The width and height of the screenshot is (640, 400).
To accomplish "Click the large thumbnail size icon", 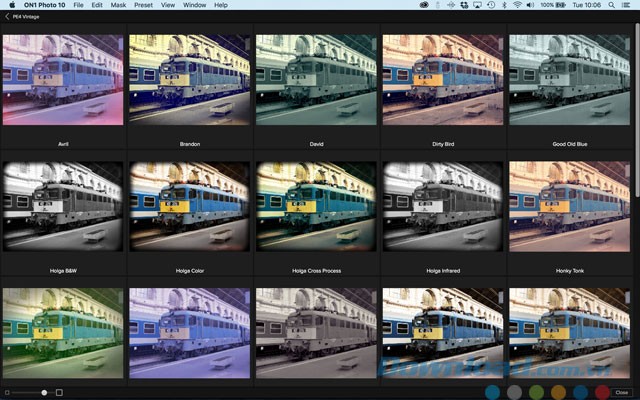I will coord(59,392).
